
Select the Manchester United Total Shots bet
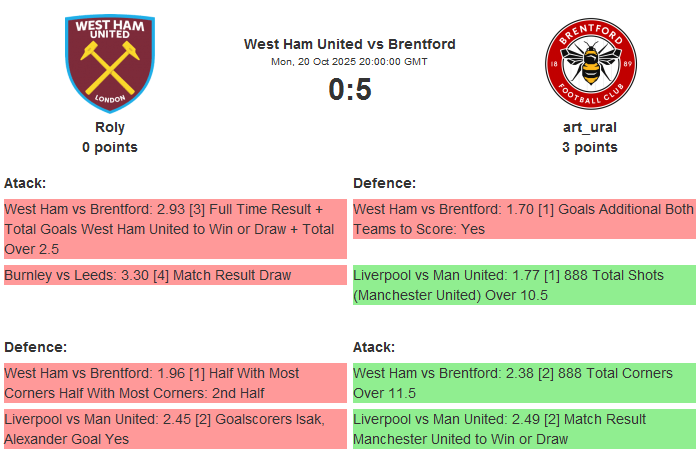tap(524, 285)
